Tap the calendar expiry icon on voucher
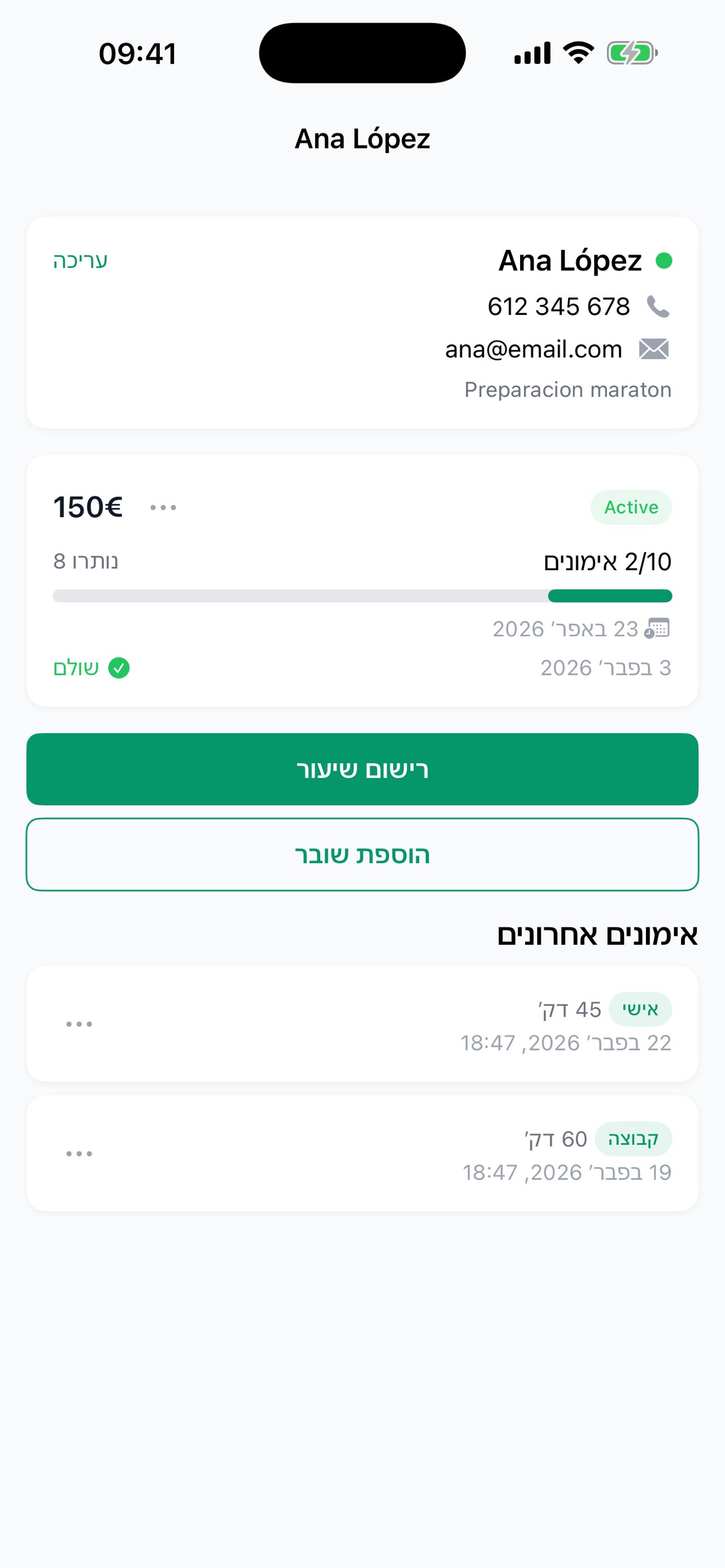The width and height of the screenshot is (725, 1568). pos(657,628)
